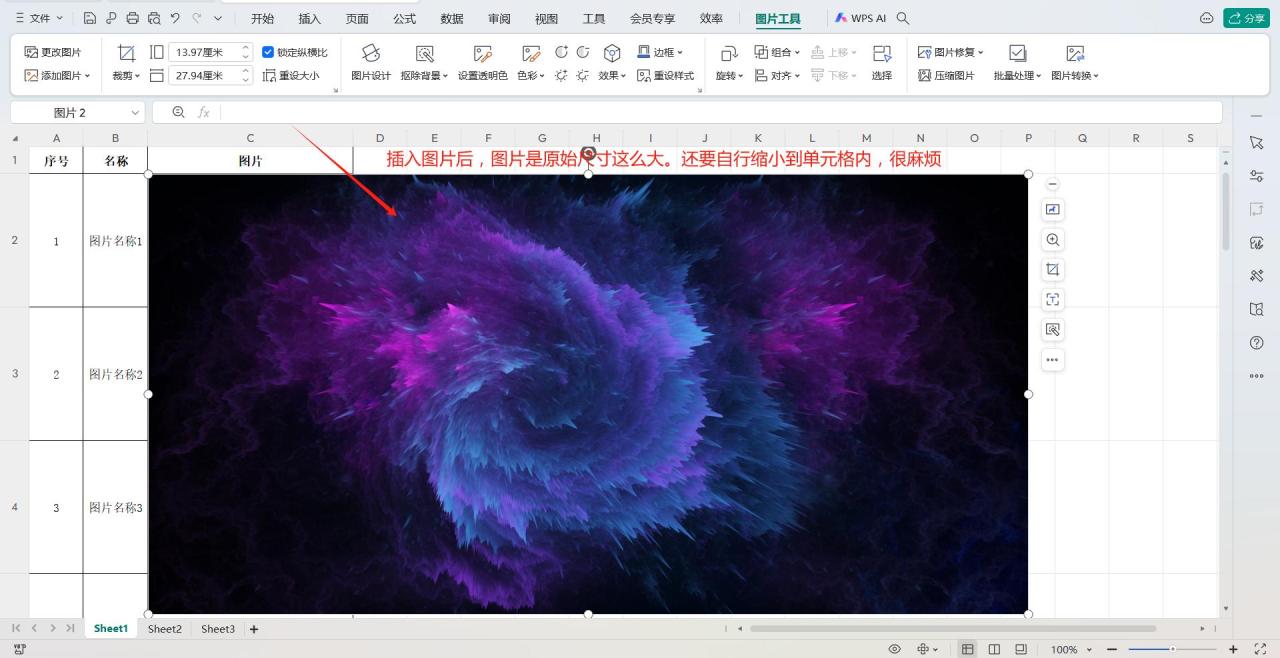Click 更改图片 change picture

52,52
